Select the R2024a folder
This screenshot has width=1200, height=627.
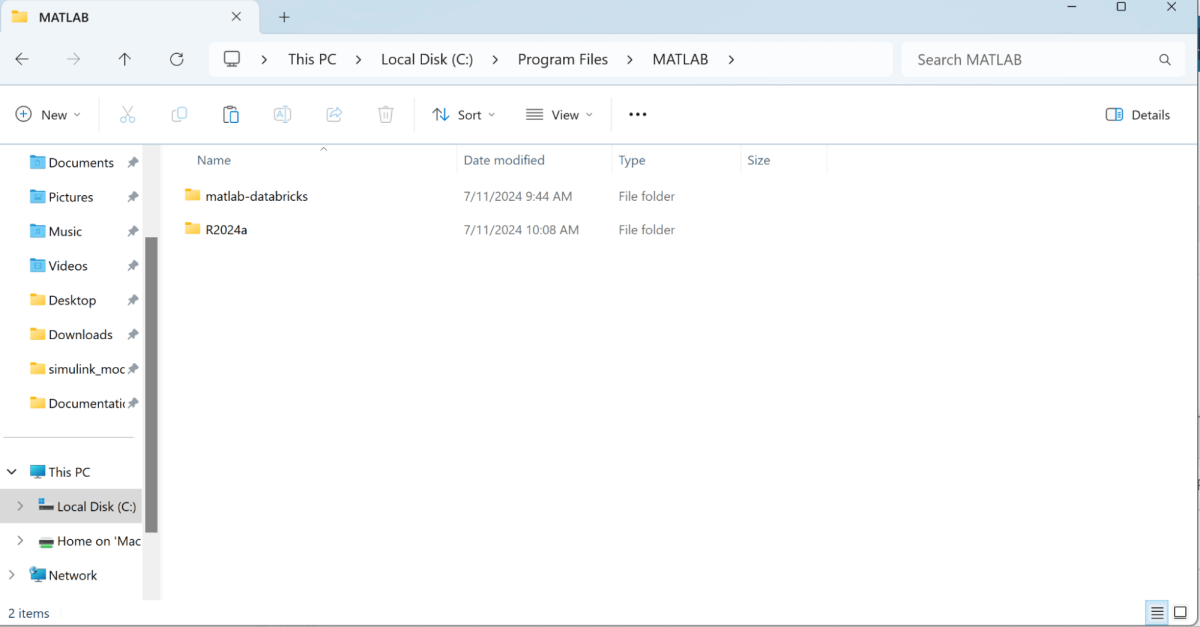tap(226, 230)
